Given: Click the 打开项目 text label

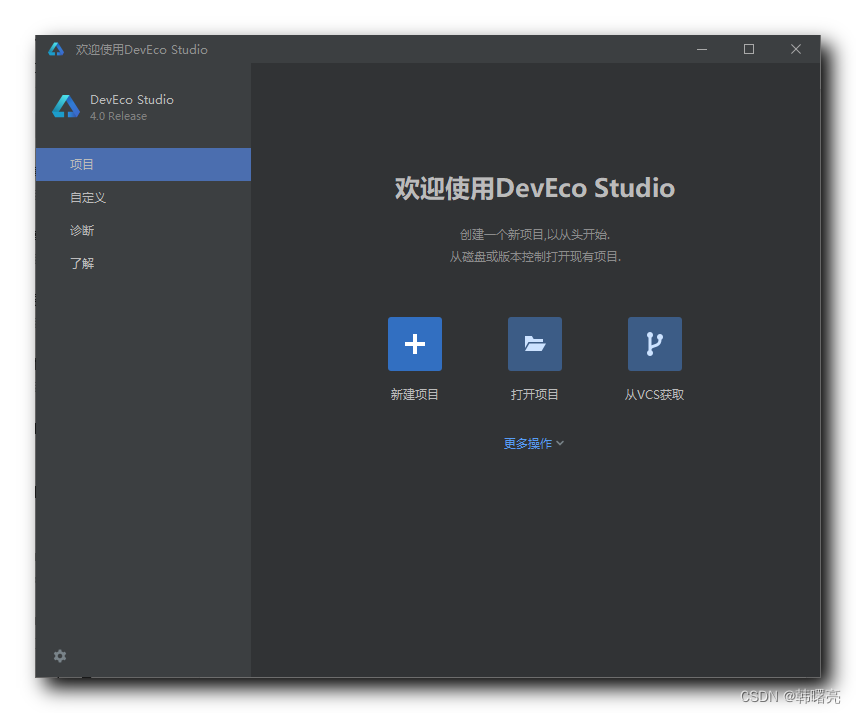Looking at the screenshot, I should [534, 395].
